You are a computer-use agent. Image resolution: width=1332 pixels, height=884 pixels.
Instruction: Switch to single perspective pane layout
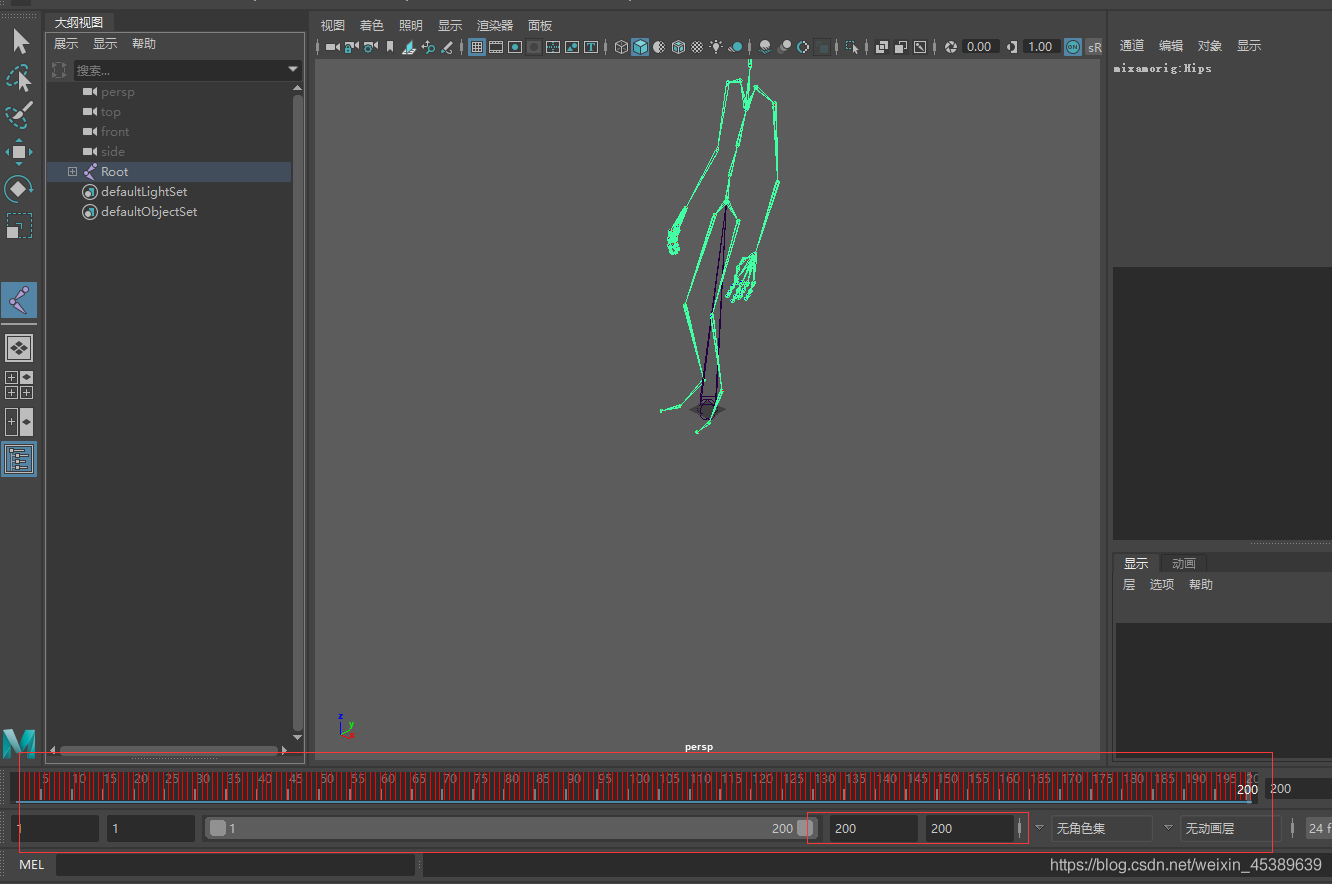19,348
